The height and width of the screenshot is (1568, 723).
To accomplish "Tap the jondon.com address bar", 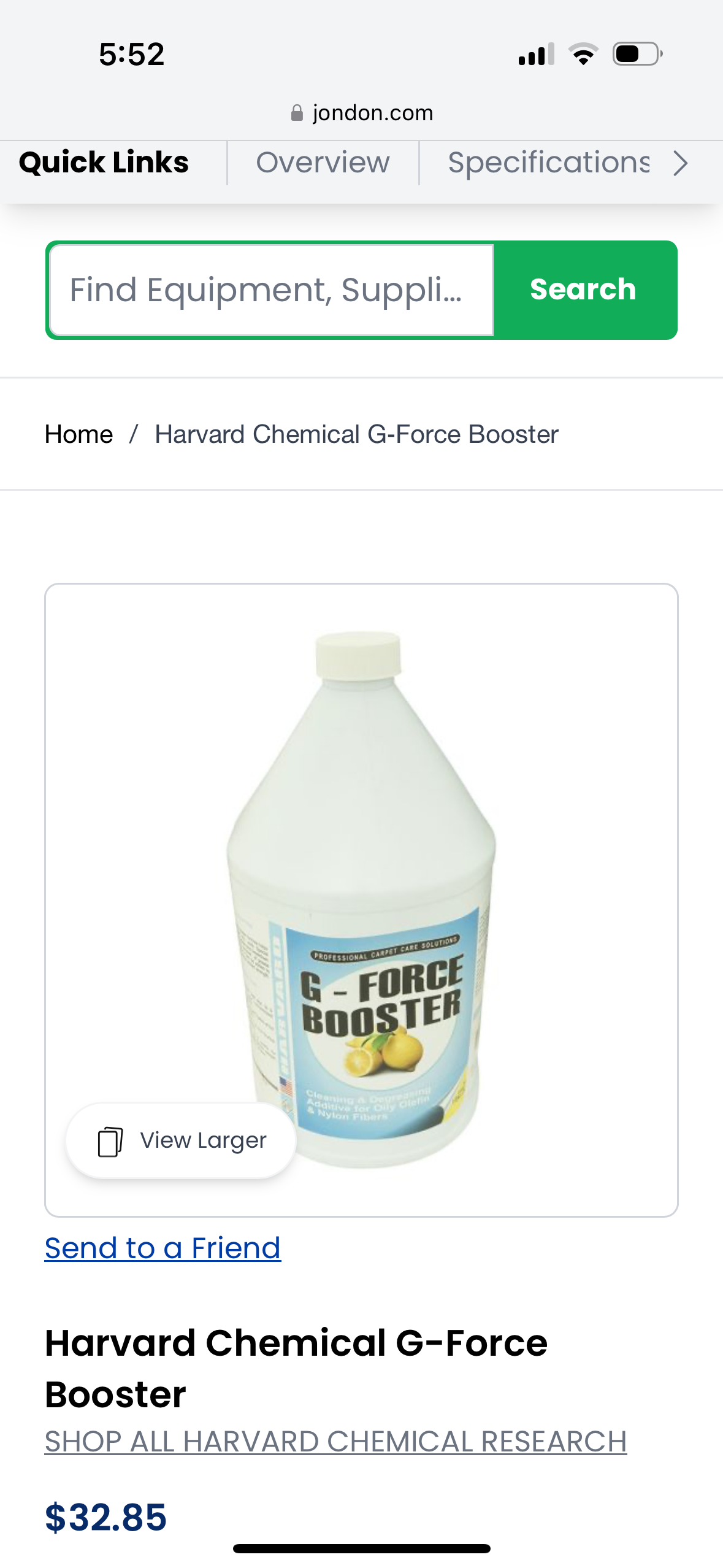I will click(362, 113).
